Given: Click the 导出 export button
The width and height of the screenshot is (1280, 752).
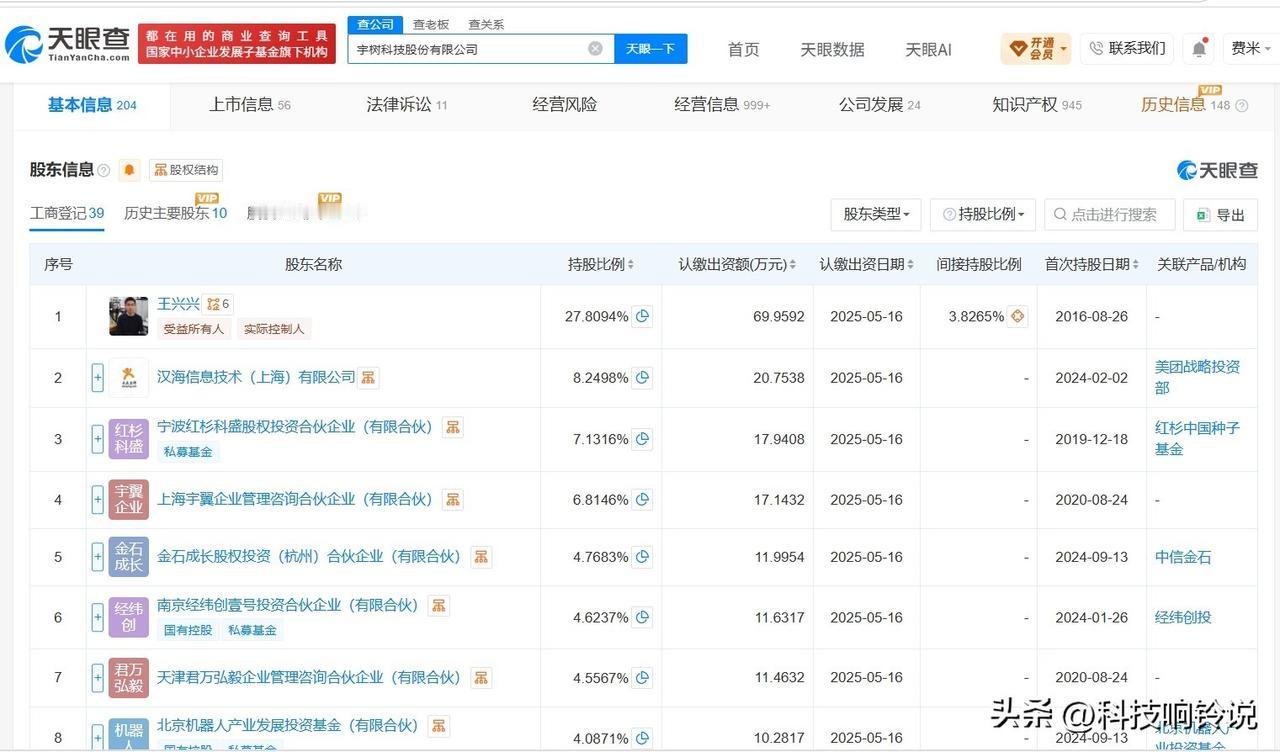Looking at the screenshot, I should click(1220, 214).
